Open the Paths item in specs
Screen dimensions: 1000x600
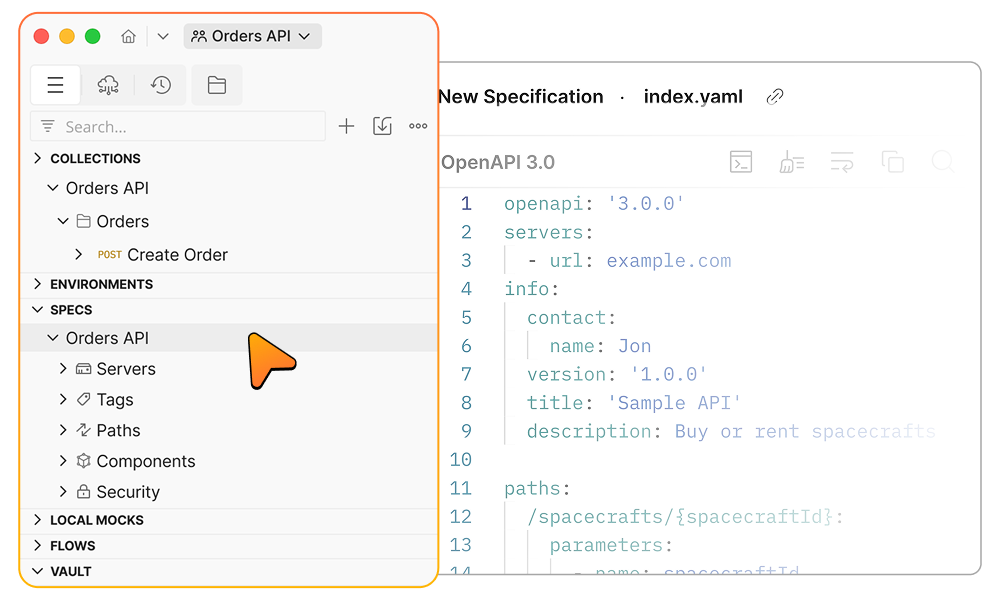pyautogui.click(x=118, y=430)
